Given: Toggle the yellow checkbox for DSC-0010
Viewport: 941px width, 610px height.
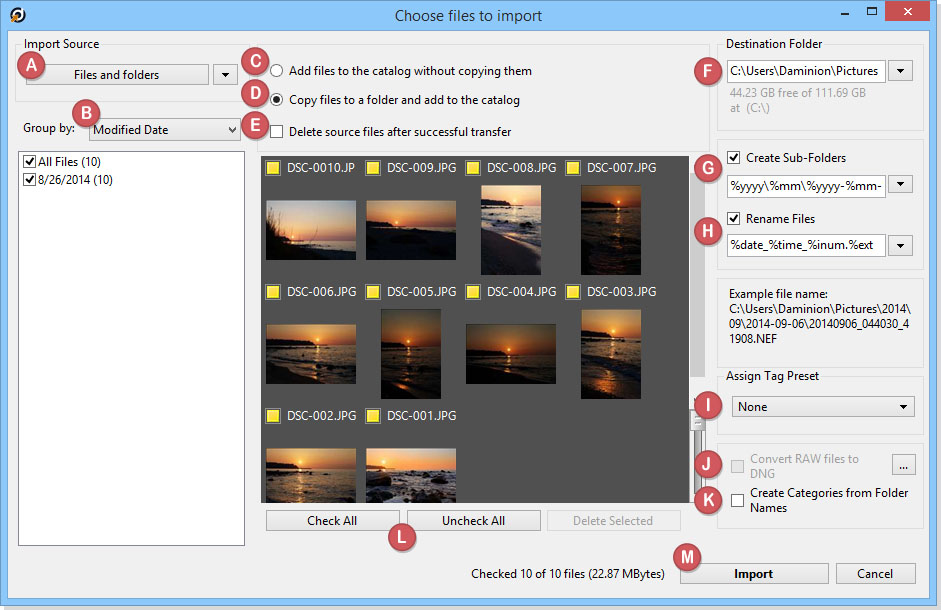Looking at the screenshot, I should pos(273,168).
